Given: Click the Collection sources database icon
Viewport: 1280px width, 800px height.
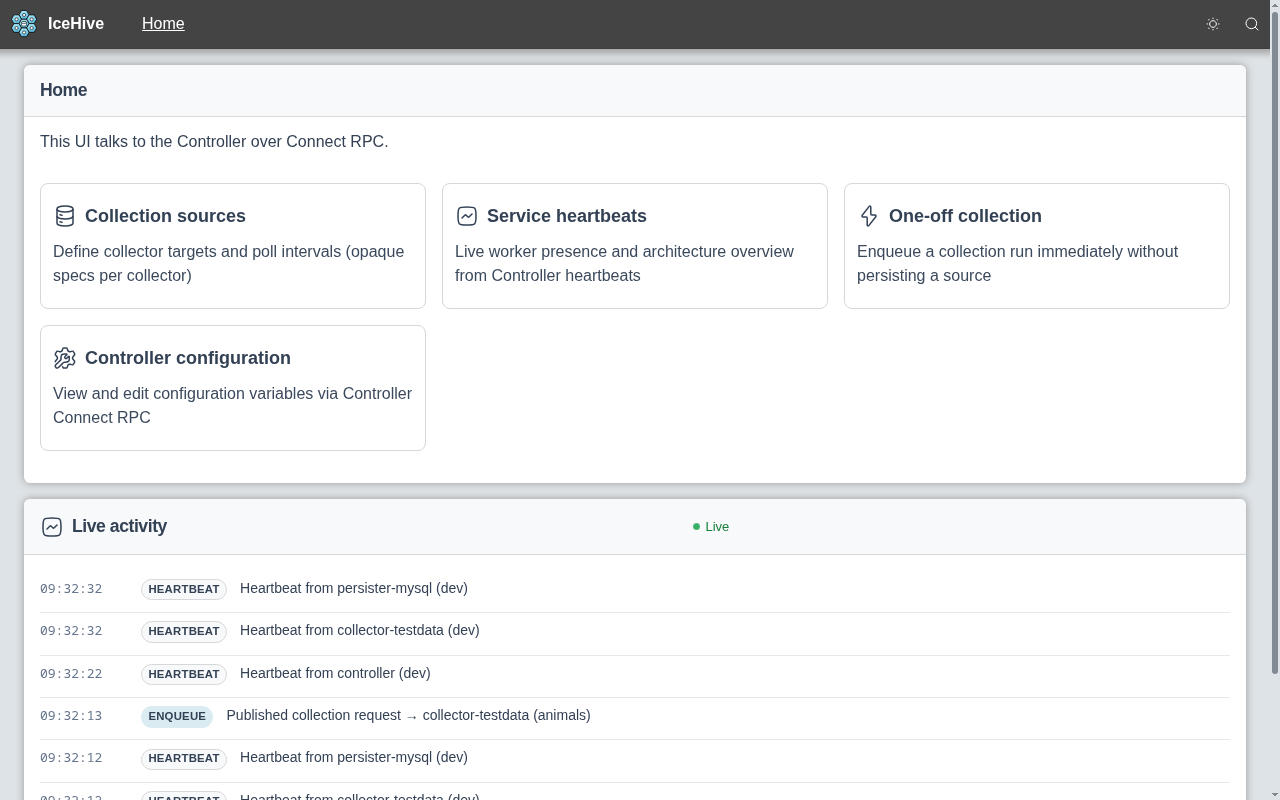Looking at the screenshot, I should tap(65, 216).
